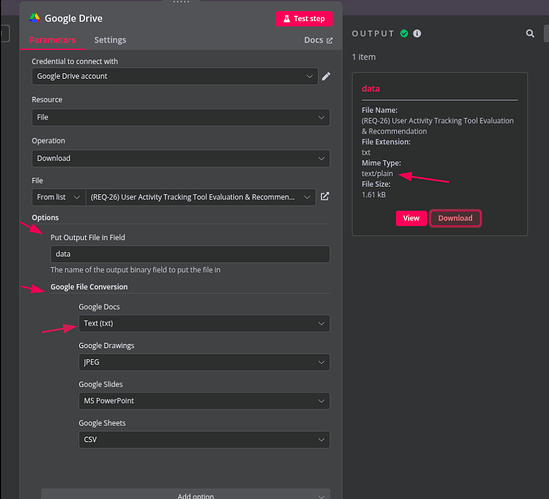Expand the Operation dropdown set to Download
This screenshot has width=549, height=499.
(181, 158)
